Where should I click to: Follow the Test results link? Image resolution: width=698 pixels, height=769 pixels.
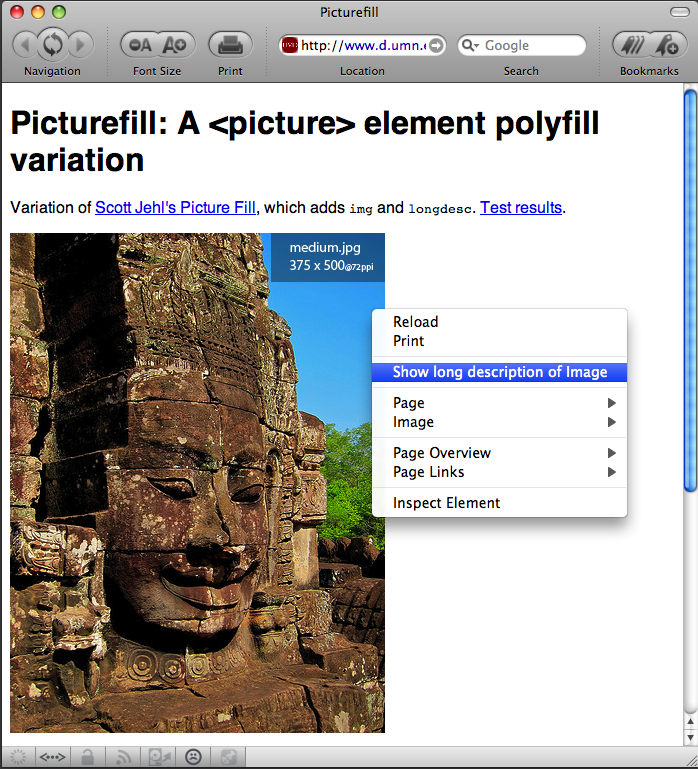(x=521, y=208)
